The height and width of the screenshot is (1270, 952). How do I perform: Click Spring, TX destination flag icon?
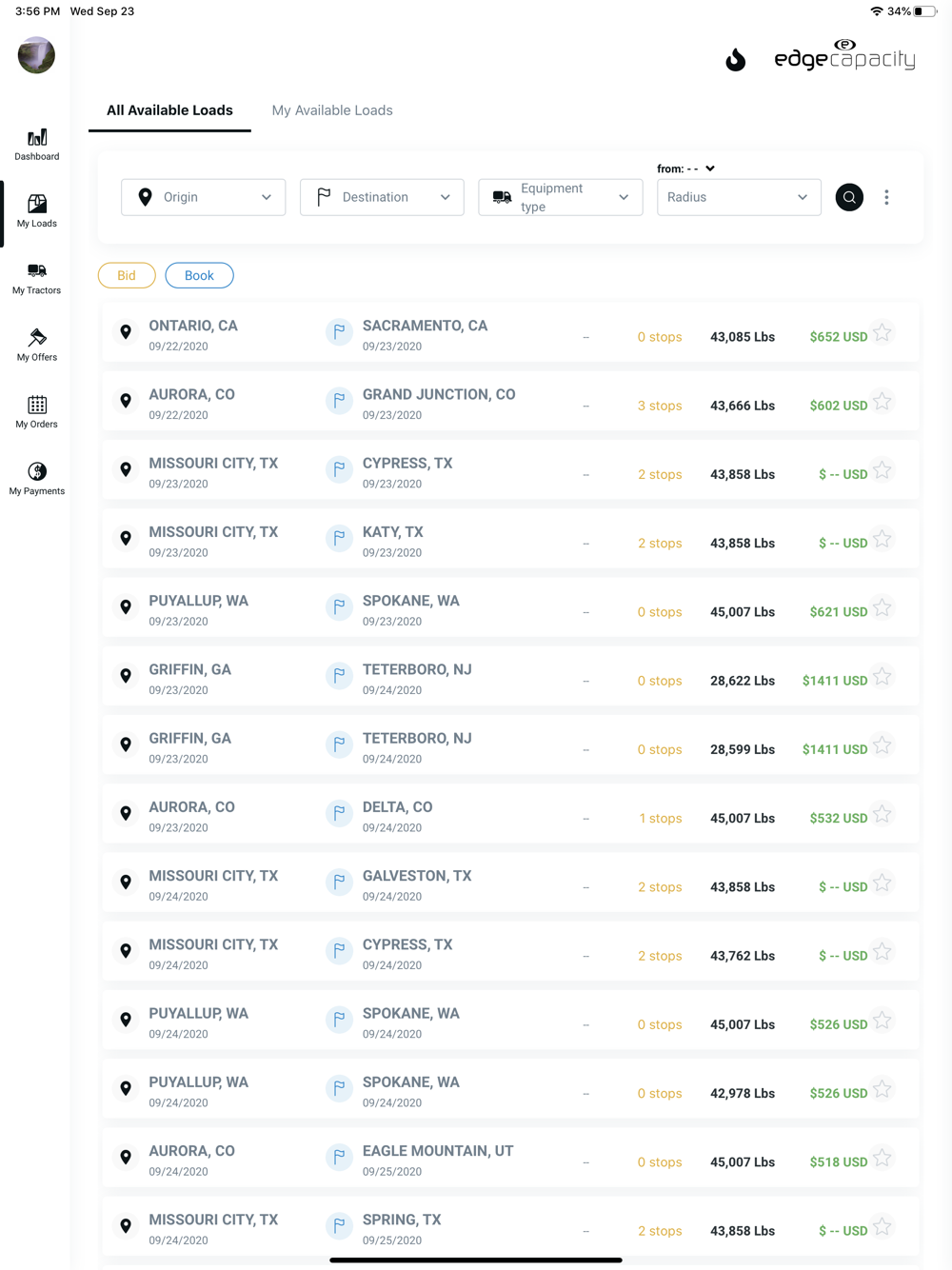[339, 1225]
